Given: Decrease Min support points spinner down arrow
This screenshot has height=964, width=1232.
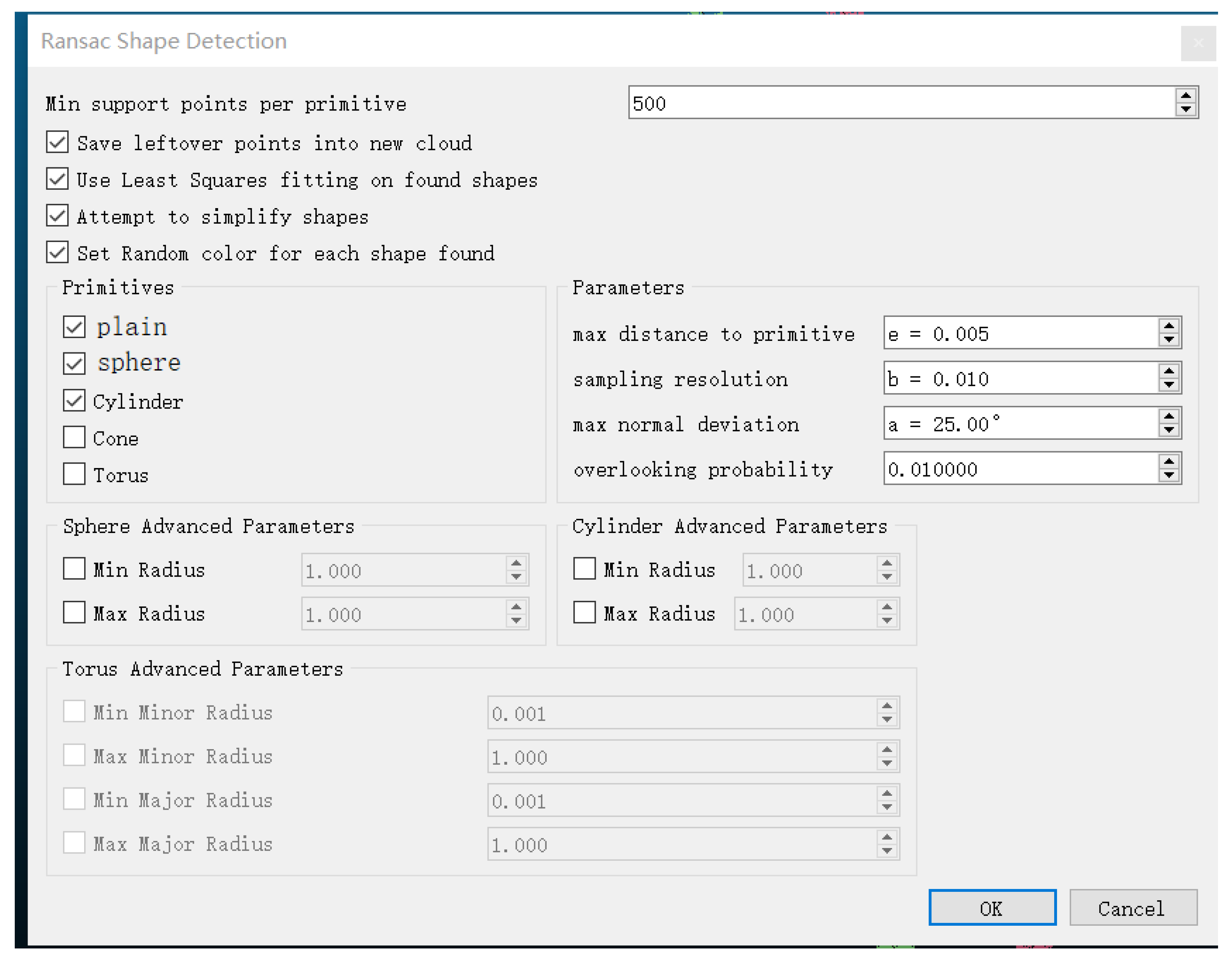Looking at the screenshot, I should point(1185,109).
